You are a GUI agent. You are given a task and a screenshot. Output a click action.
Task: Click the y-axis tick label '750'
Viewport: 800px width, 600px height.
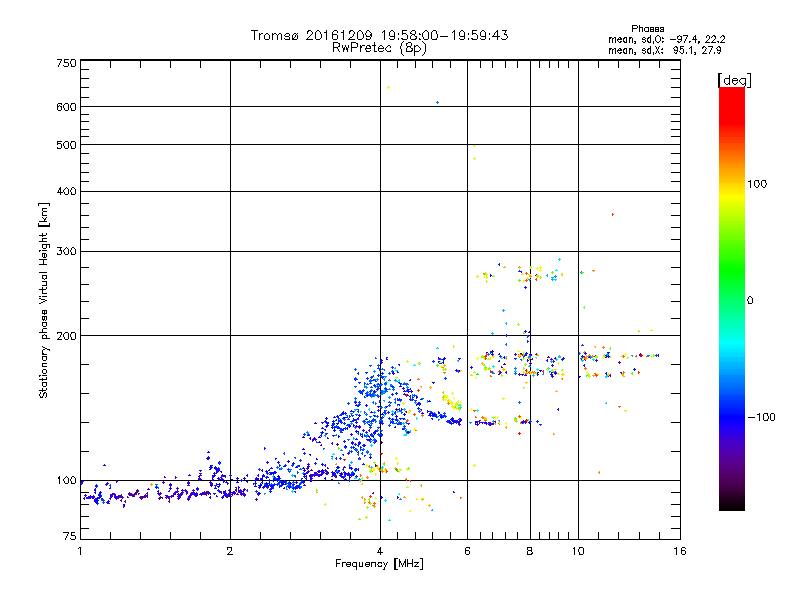[x=66, y=63]
